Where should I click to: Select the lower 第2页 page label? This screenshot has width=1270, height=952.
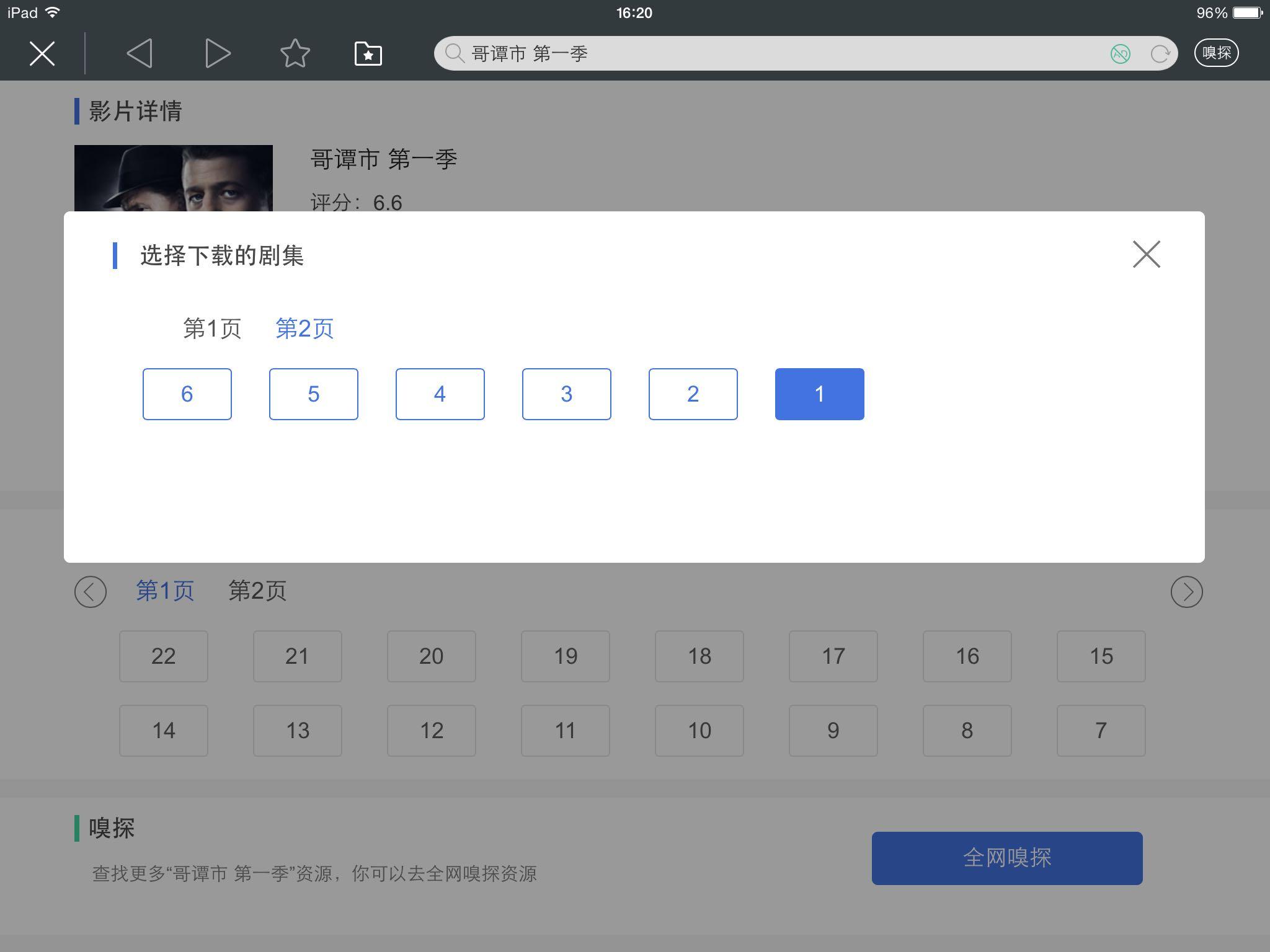(x=257, y=591)
